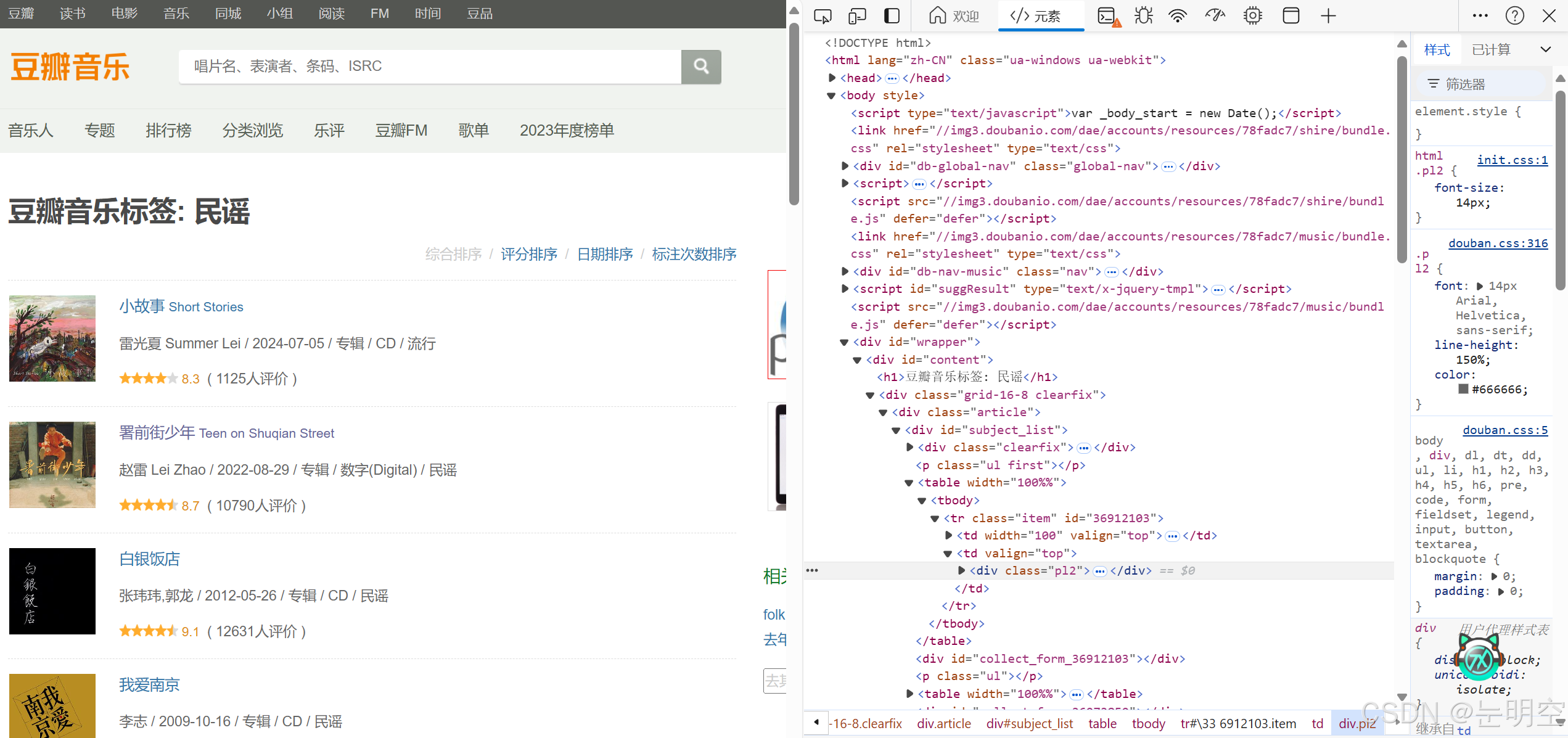This screenshot has width=1568, height=738.
Task: Expand the div.pl2 selected node
Action: (961, 570)
